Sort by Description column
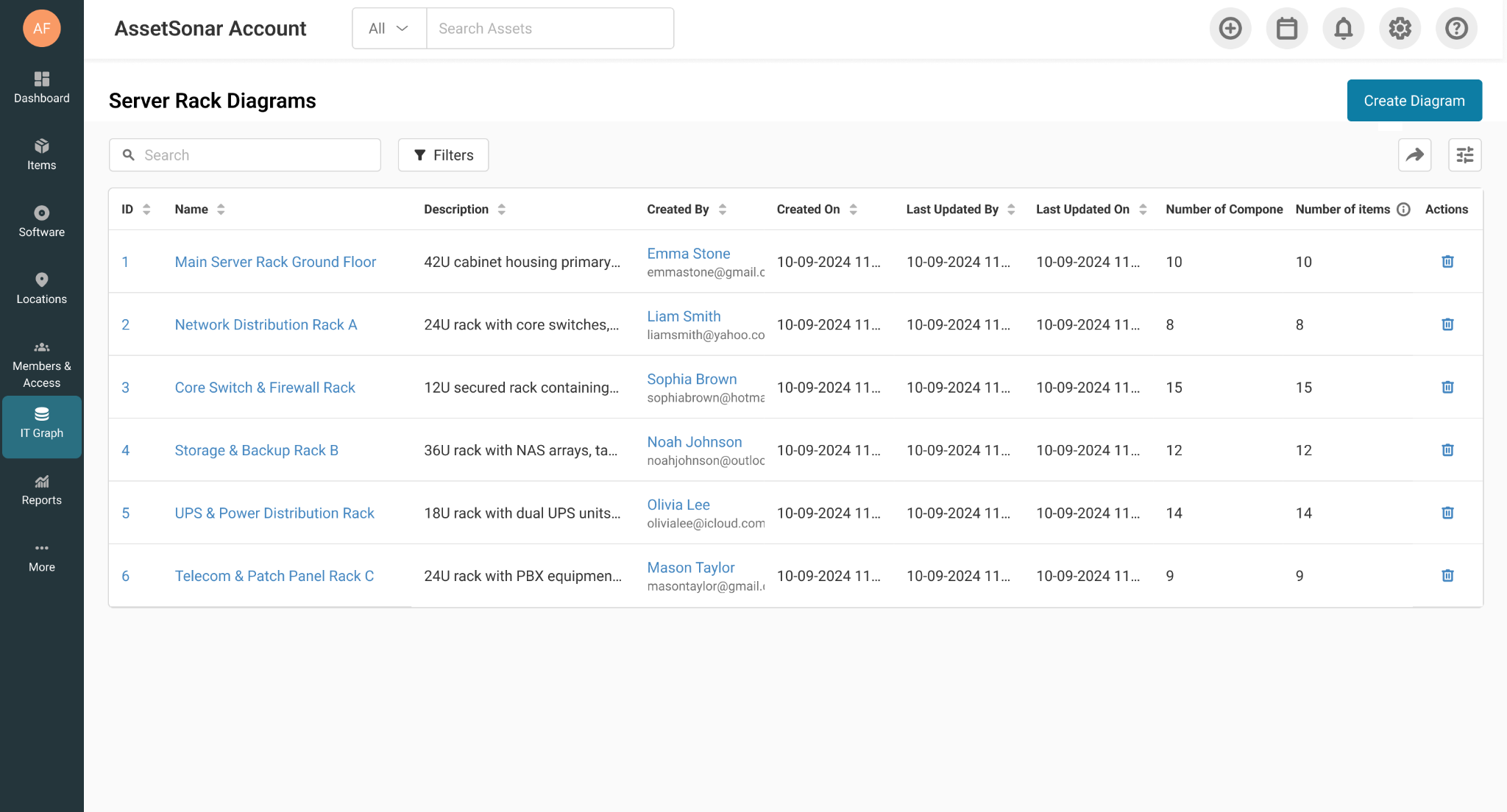The image size is (1507, 812). [501, 210]
